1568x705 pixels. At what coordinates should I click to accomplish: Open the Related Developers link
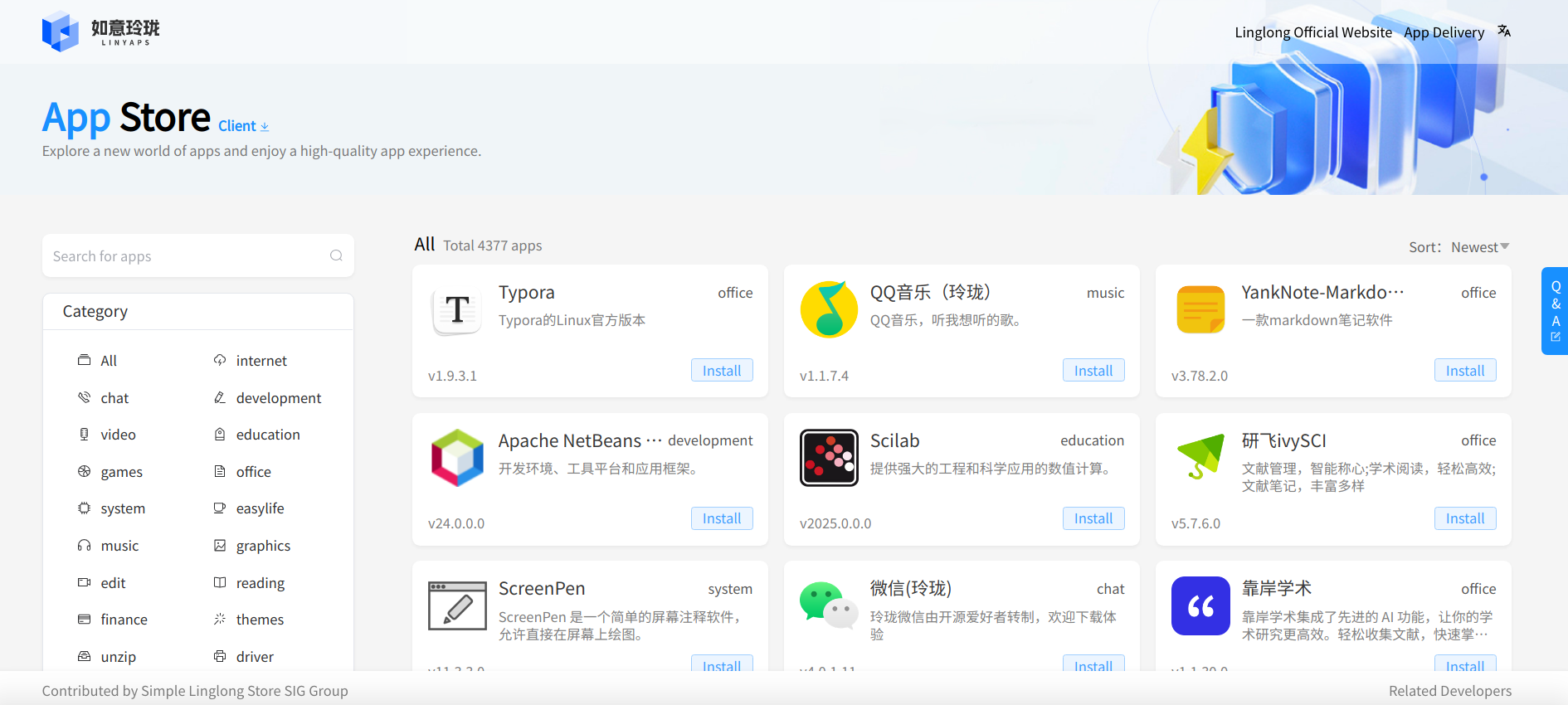coord(1450,691)
